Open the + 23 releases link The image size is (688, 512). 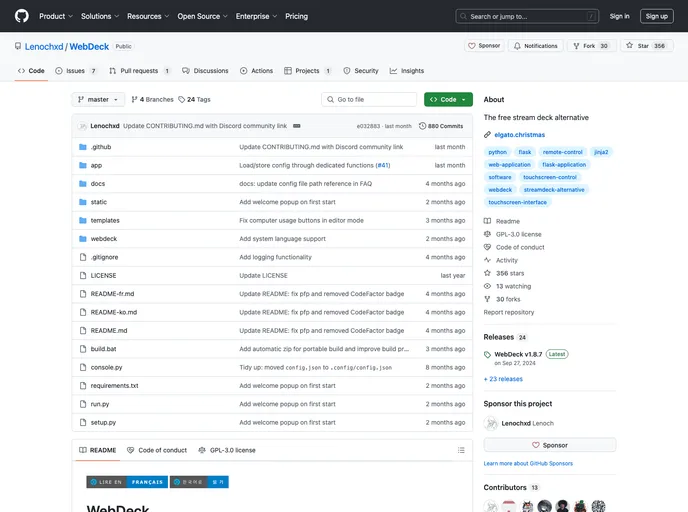point(503,379)
